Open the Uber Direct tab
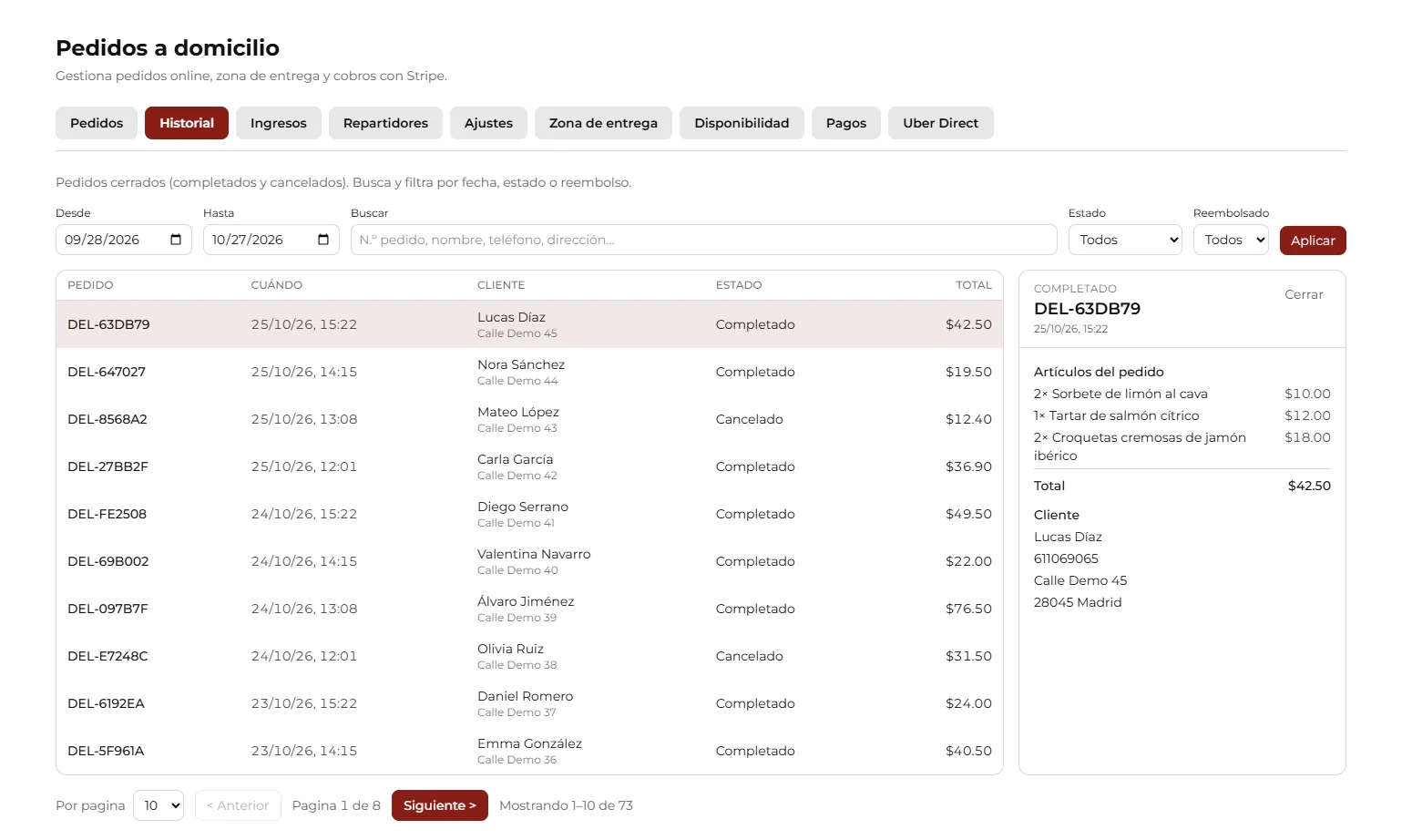Image resolution: width=1412 pixels, height=840 pixels. (941, 123)
